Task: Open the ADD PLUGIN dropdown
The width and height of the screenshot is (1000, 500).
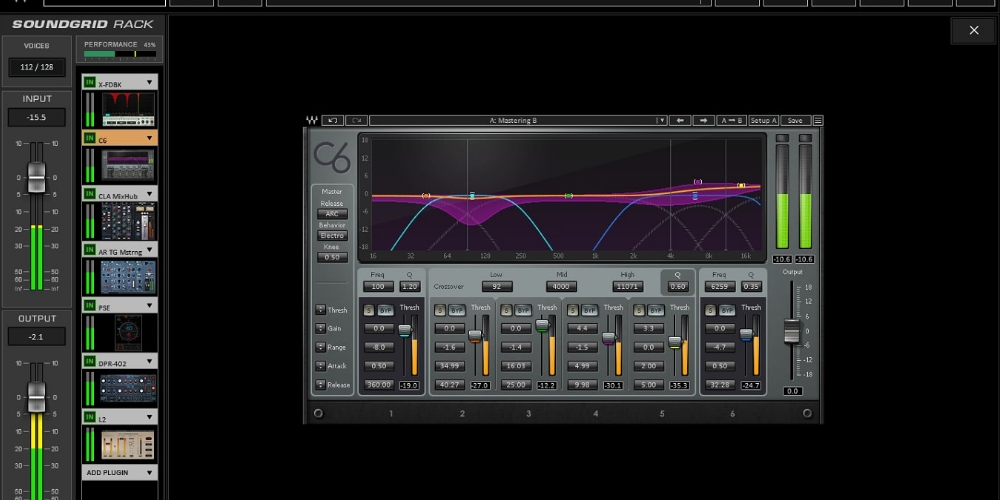Action: point(119,473)
